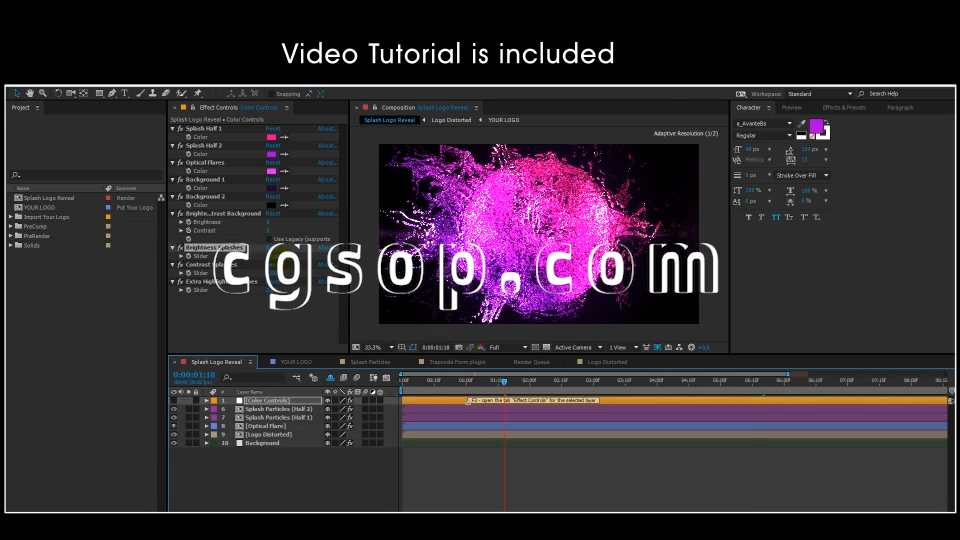Reset the Splash Half 1 effect
Viewport: 960px width, 540px height.
pos(272,129)
